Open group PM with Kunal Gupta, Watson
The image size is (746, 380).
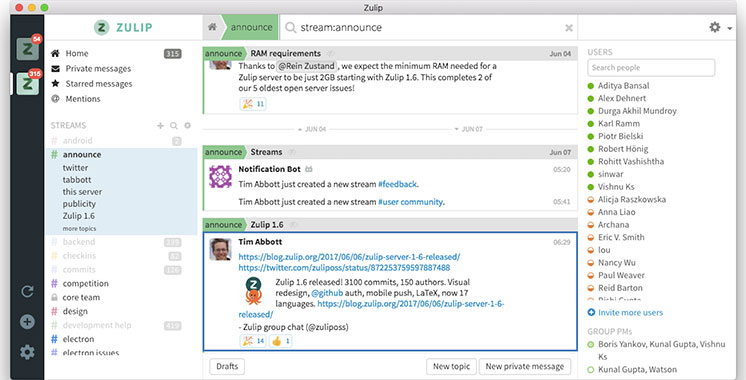(x=637, y=370)
